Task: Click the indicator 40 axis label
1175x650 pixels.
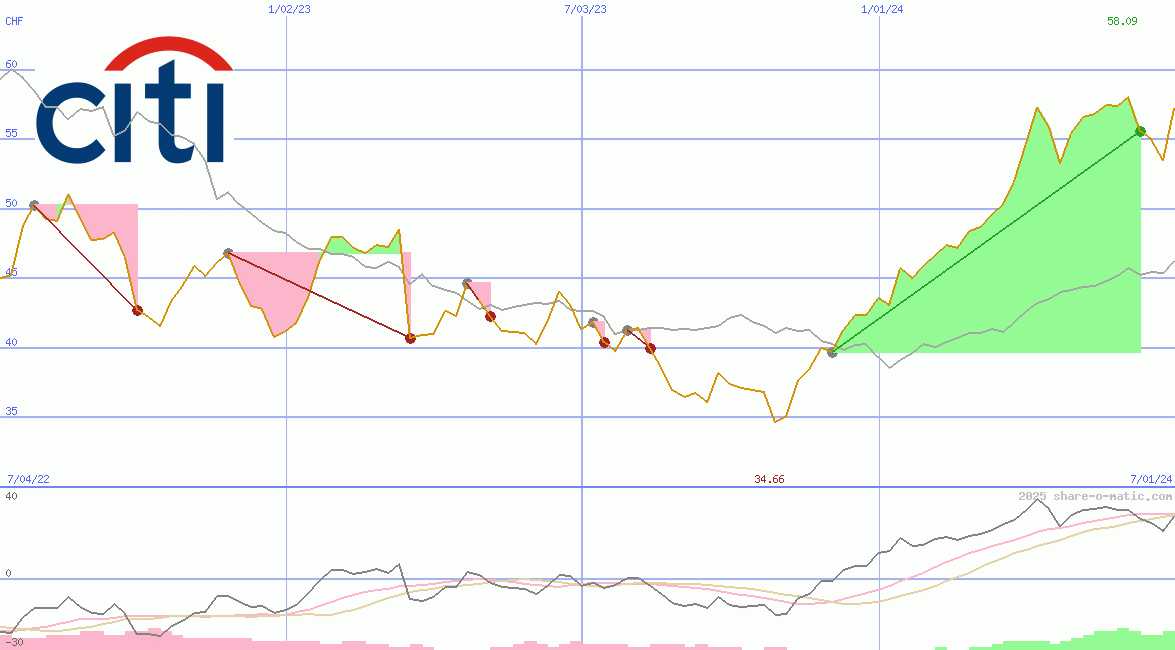Action: (11, 496)
